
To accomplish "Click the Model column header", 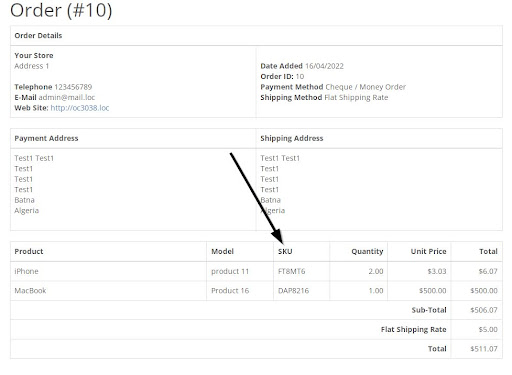I will point(222,251).
